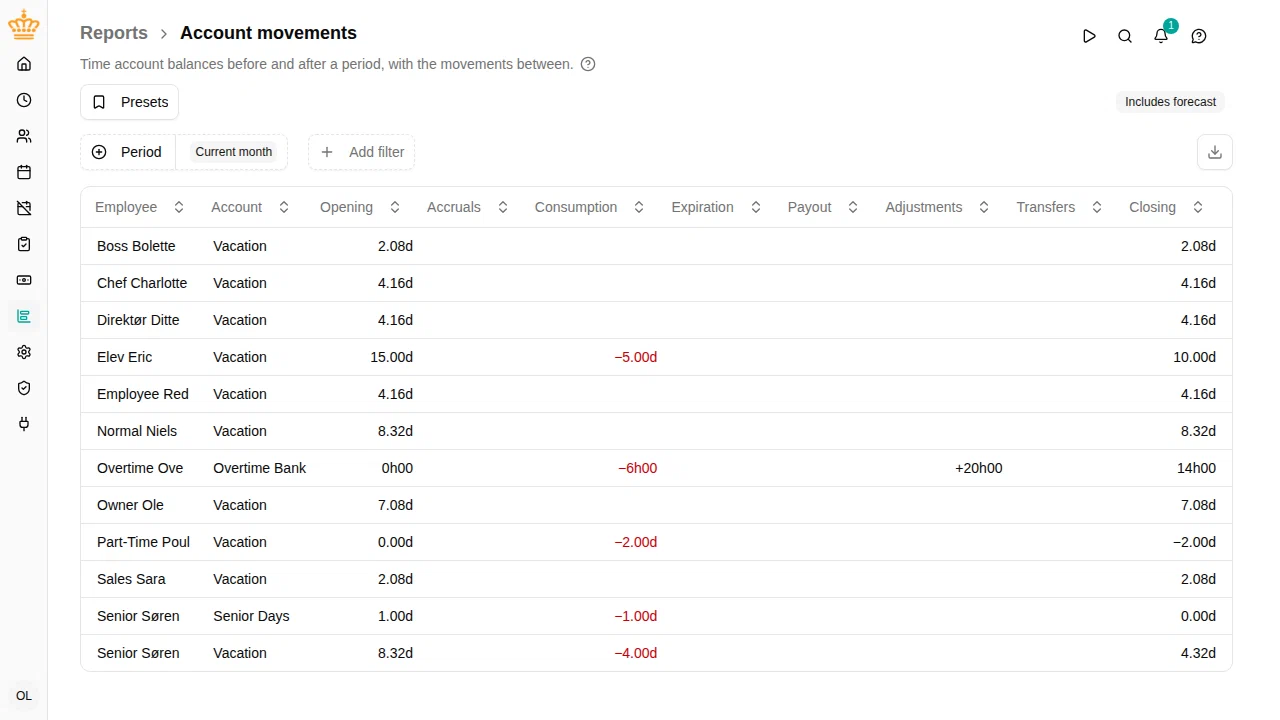Screen dimensions: 1280x720
Task: Click the Overtime Bank account cell
Action: point(260,468)
